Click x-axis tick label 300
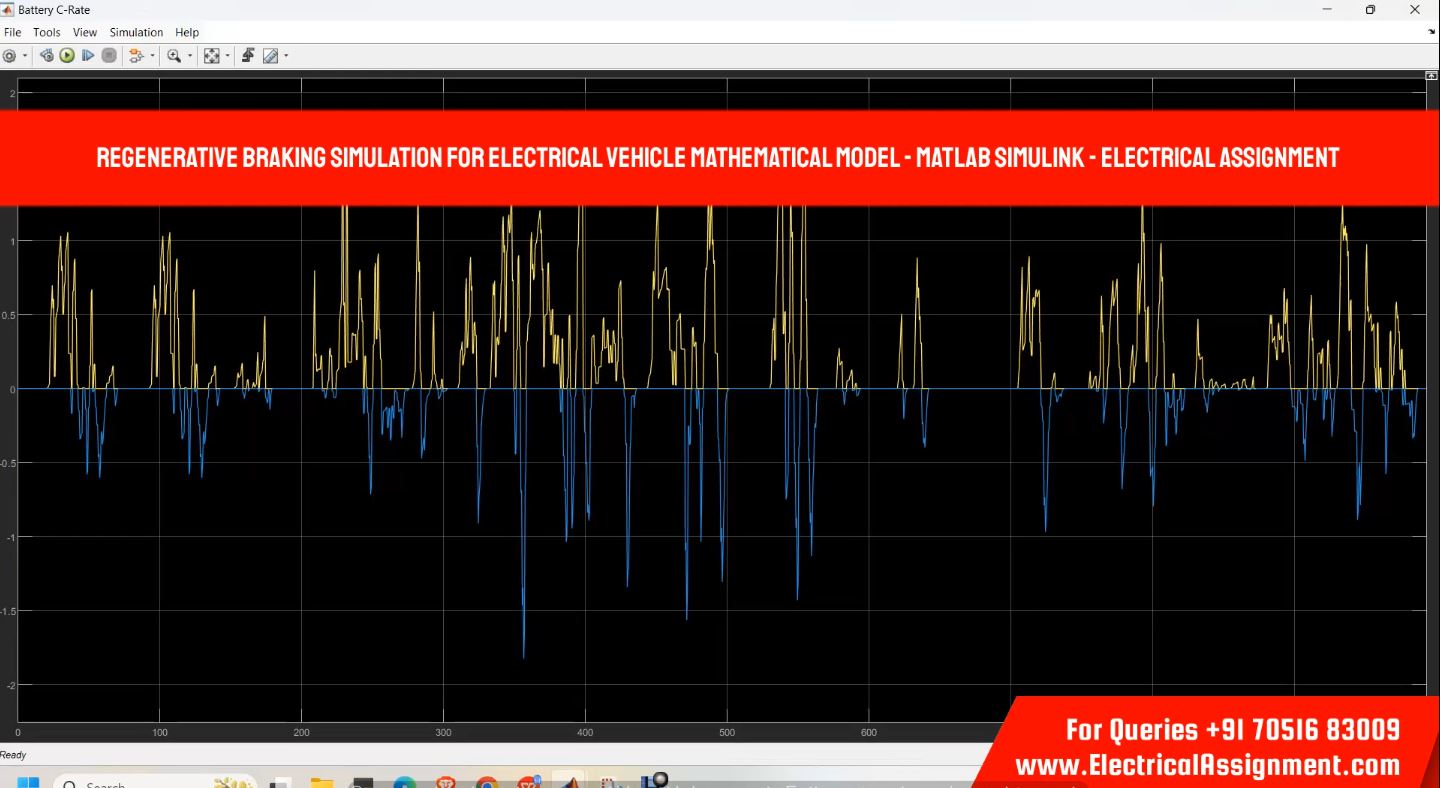The image size is (1440, 788). (443, 733)
